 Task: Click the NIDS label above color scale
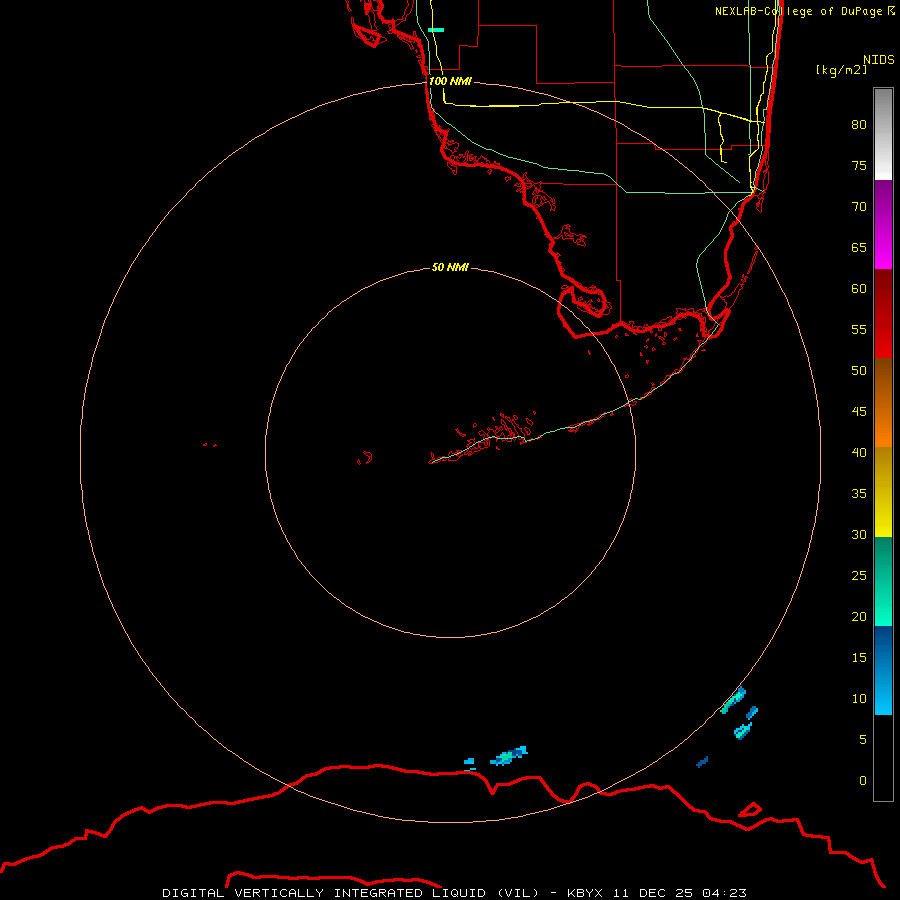coord(878,59)
